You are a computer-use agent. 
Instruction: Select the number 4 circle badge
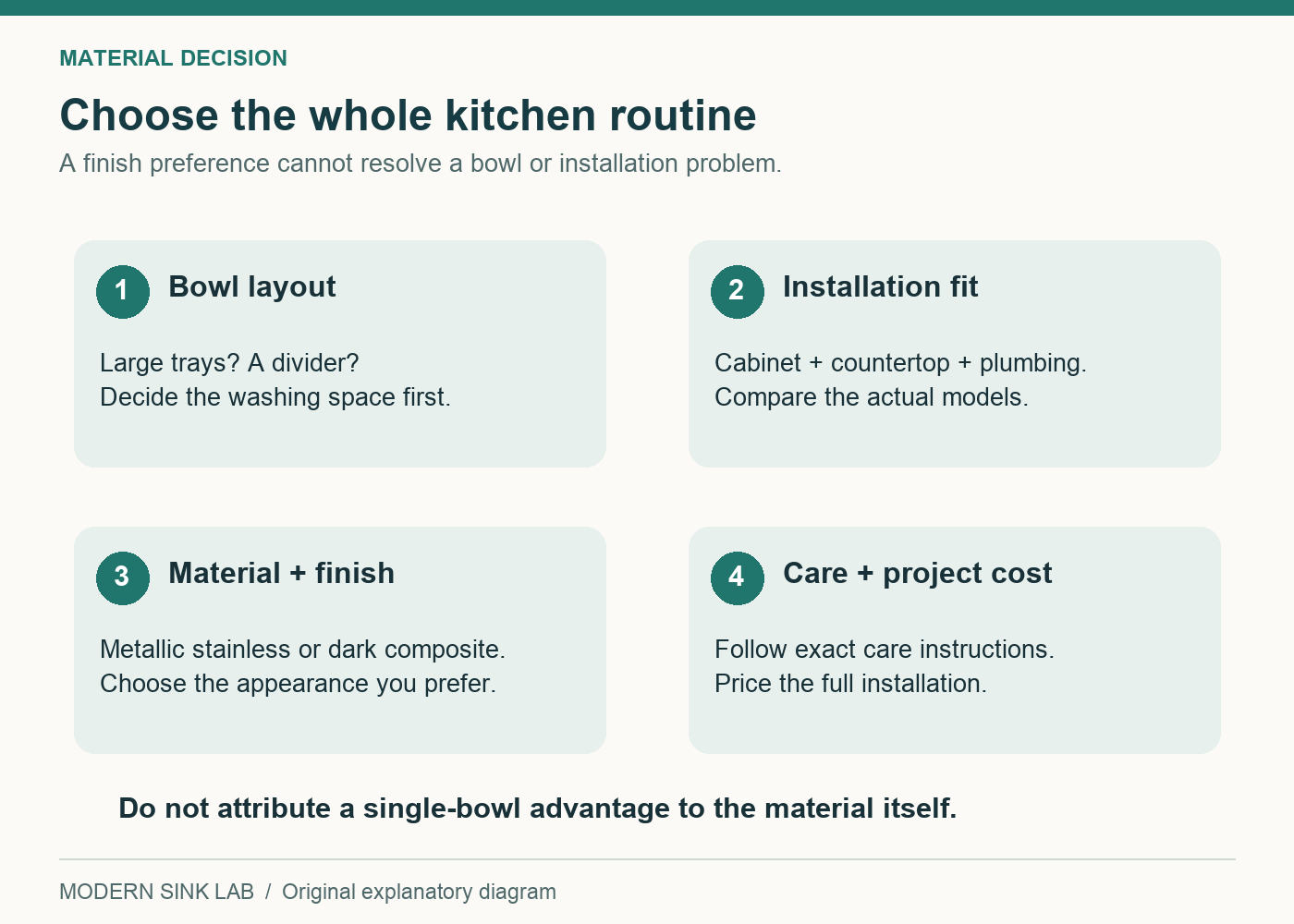[x=738, y=578]
